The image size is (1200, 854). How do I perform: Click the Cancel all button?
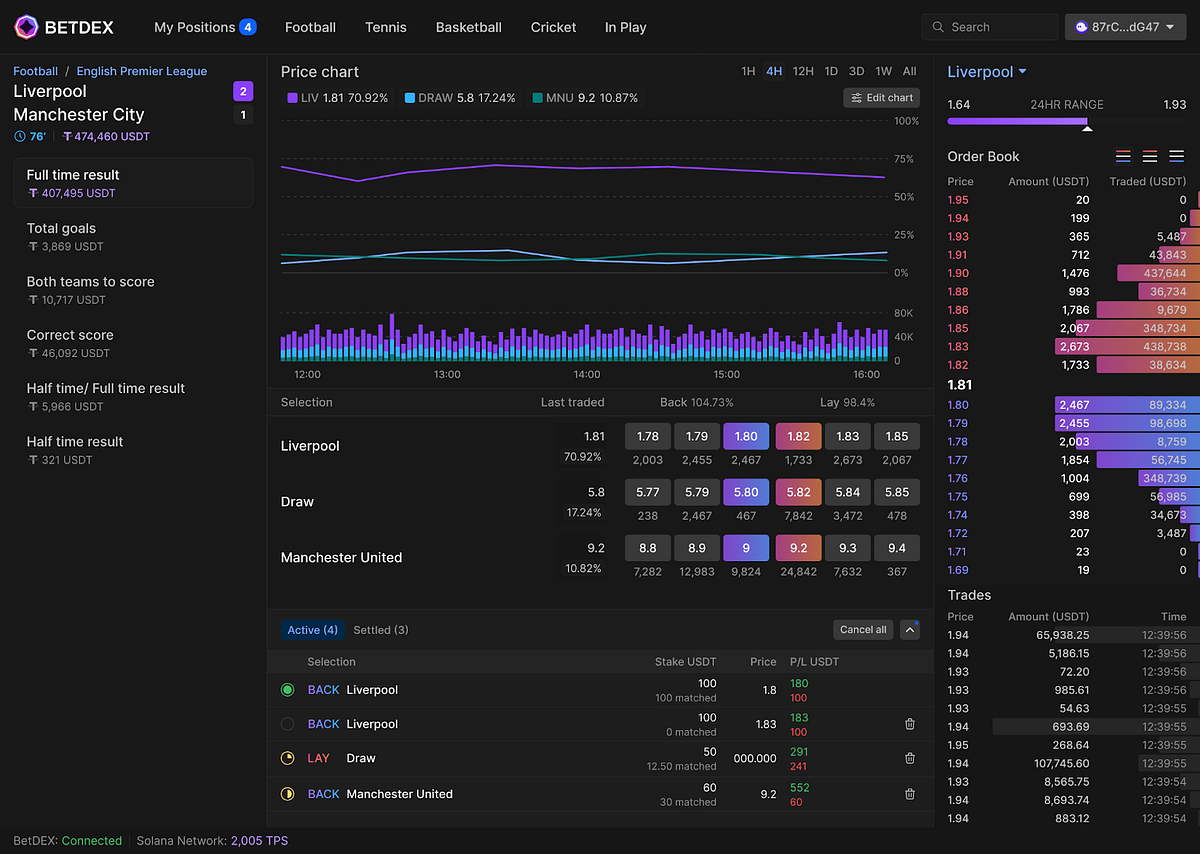tap(863, 630)
